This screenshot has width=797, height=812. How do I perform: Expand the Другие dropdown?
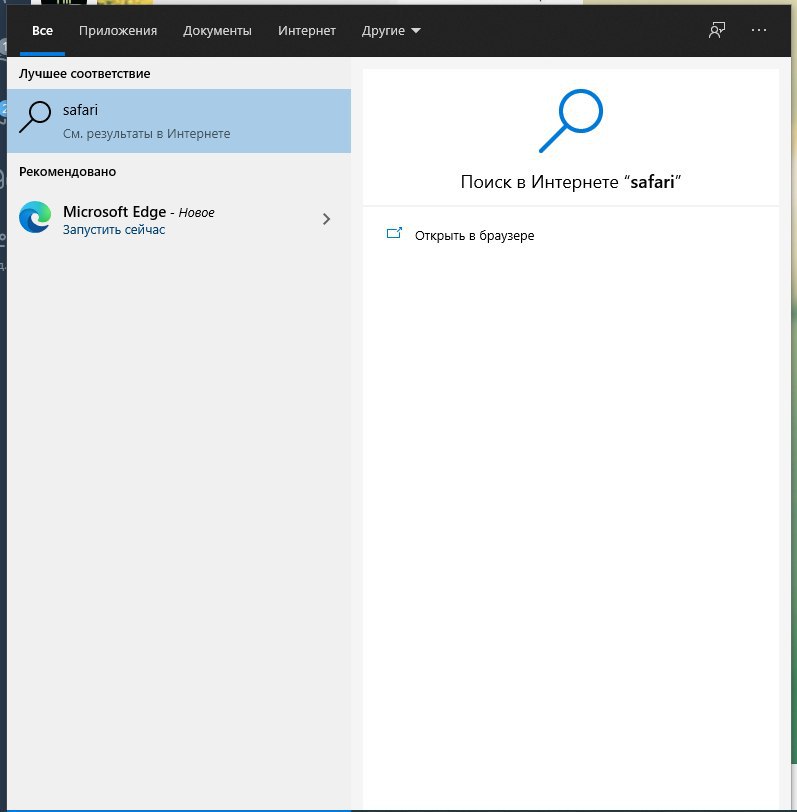click(x=391, y=31)
